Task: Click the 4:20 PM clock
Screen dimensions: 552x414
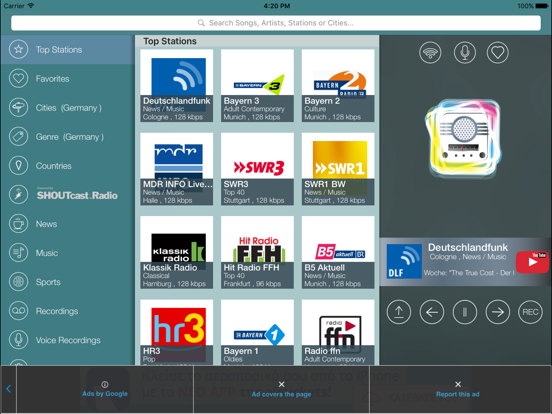Action: [277, 6]
